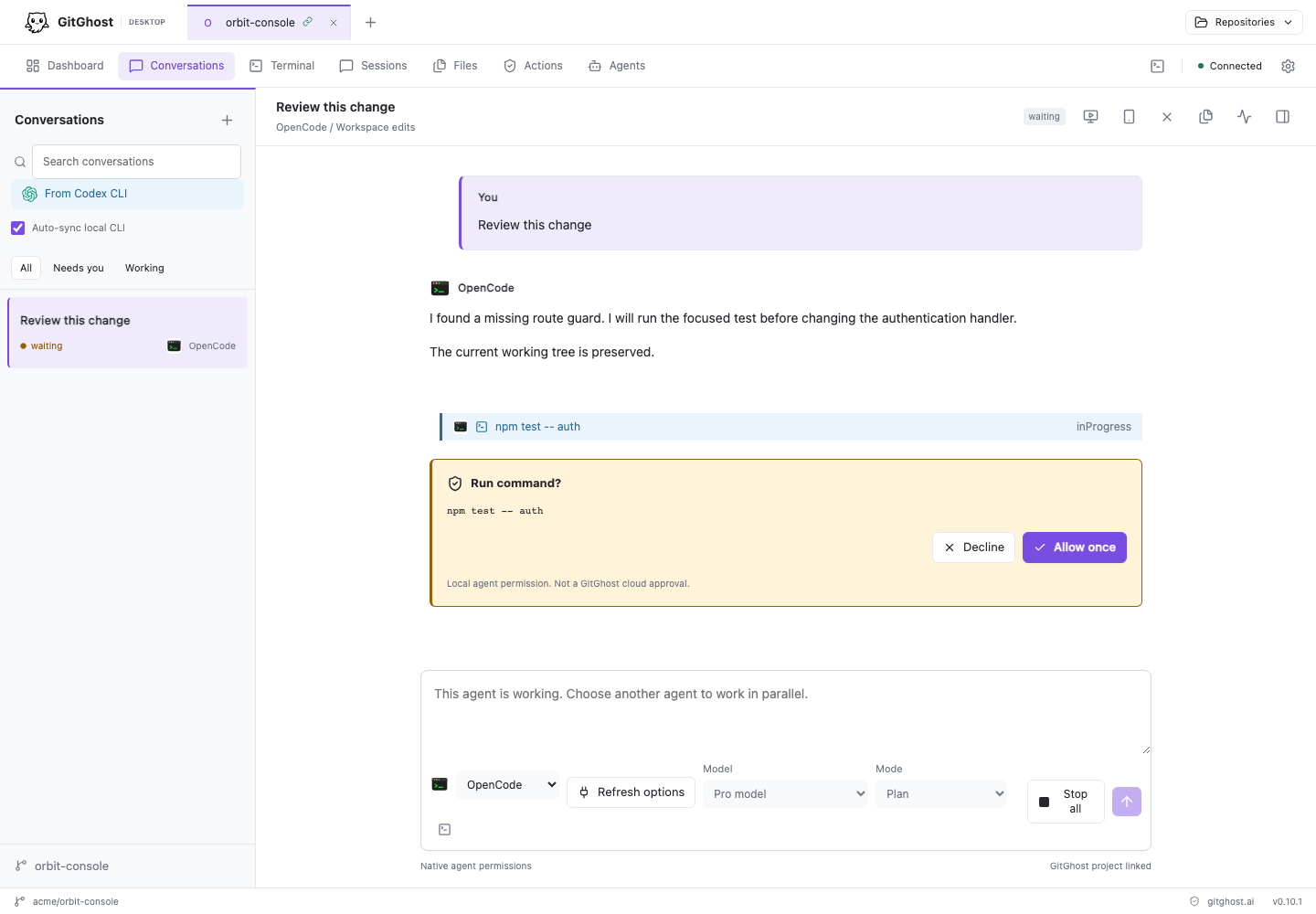Viewport: 1316px width, 914px height.
Task: Add a new workspace tab
Action: point(370,22)
